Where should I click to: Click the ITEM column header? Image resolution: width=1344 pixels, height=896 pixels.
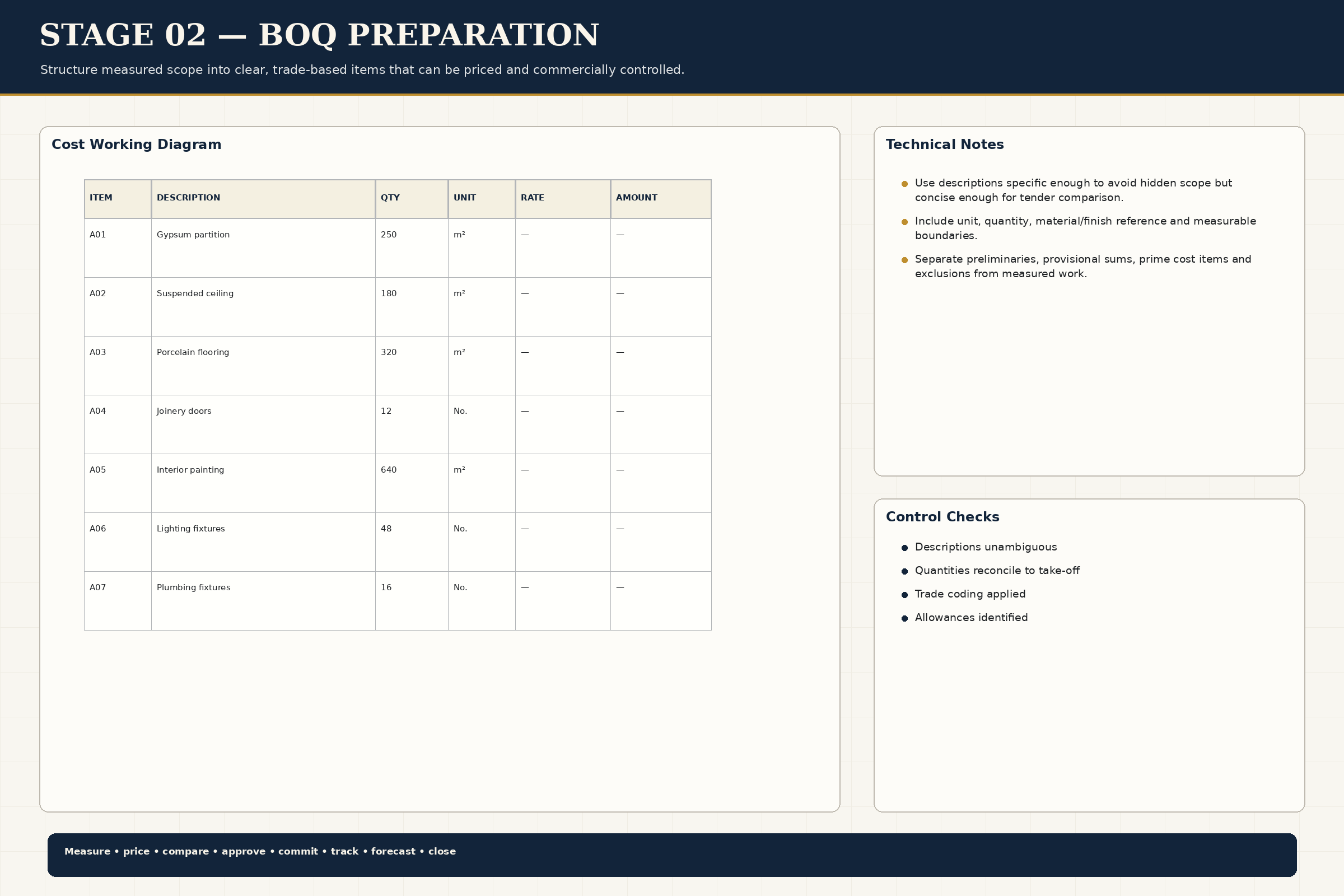click(118, 199)
